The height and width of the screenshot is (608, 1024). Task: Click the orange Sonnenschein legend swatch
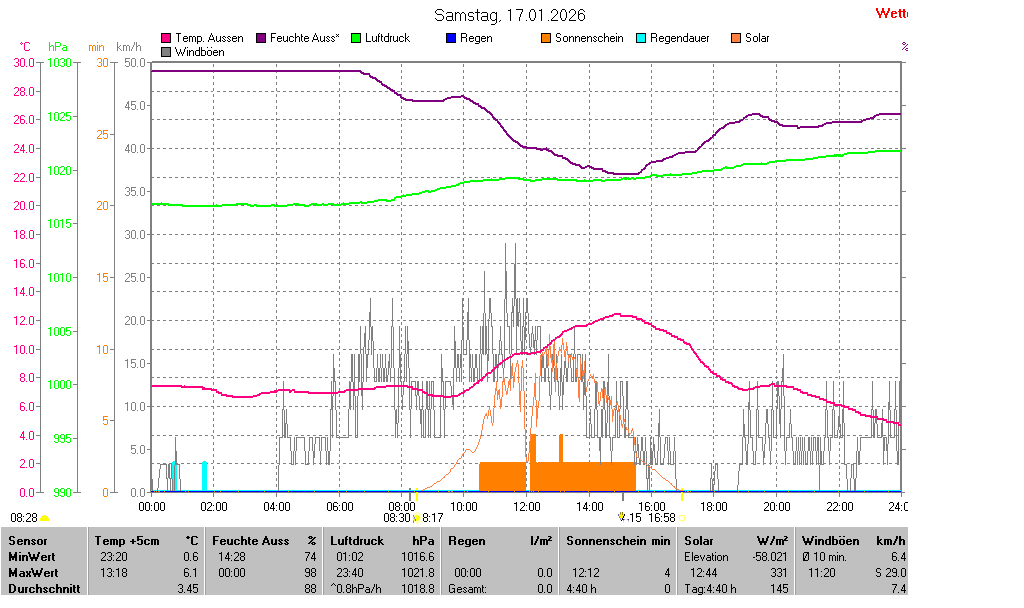[x=546, y=38]
